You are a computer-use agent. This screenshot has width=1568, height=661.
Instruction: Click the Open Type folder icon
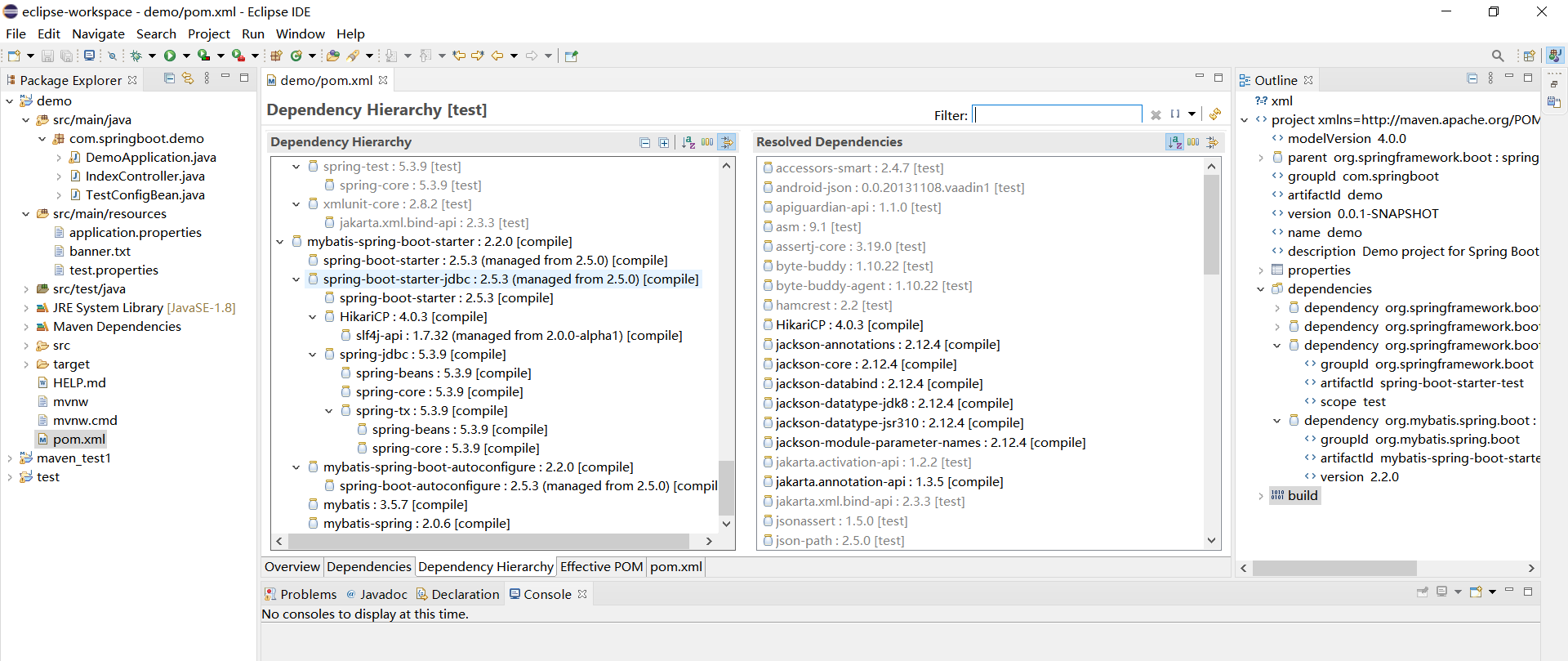coord(332,56)
